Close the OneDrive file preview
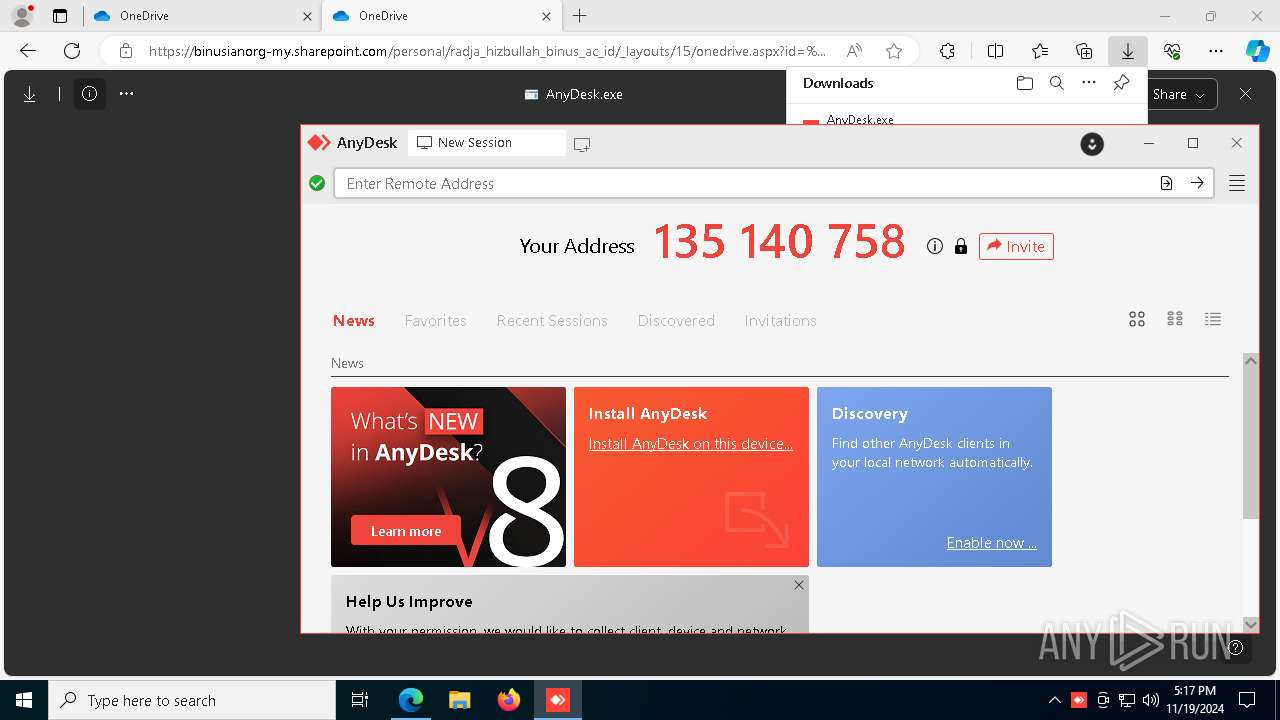The image size is (1280, 720). click(1245, 94)
